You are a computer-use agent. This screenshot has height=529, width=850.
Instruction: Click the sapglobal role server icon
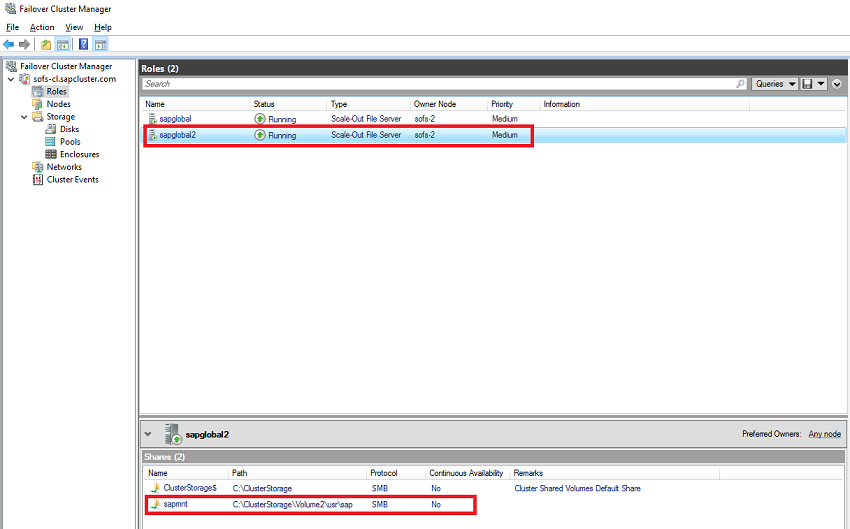pyautogui.click(x=152, y=119)
